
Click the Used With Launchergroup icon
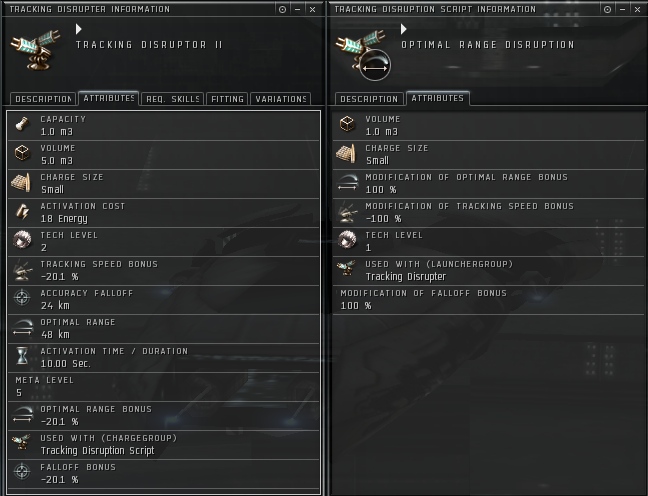coord(346,269)
